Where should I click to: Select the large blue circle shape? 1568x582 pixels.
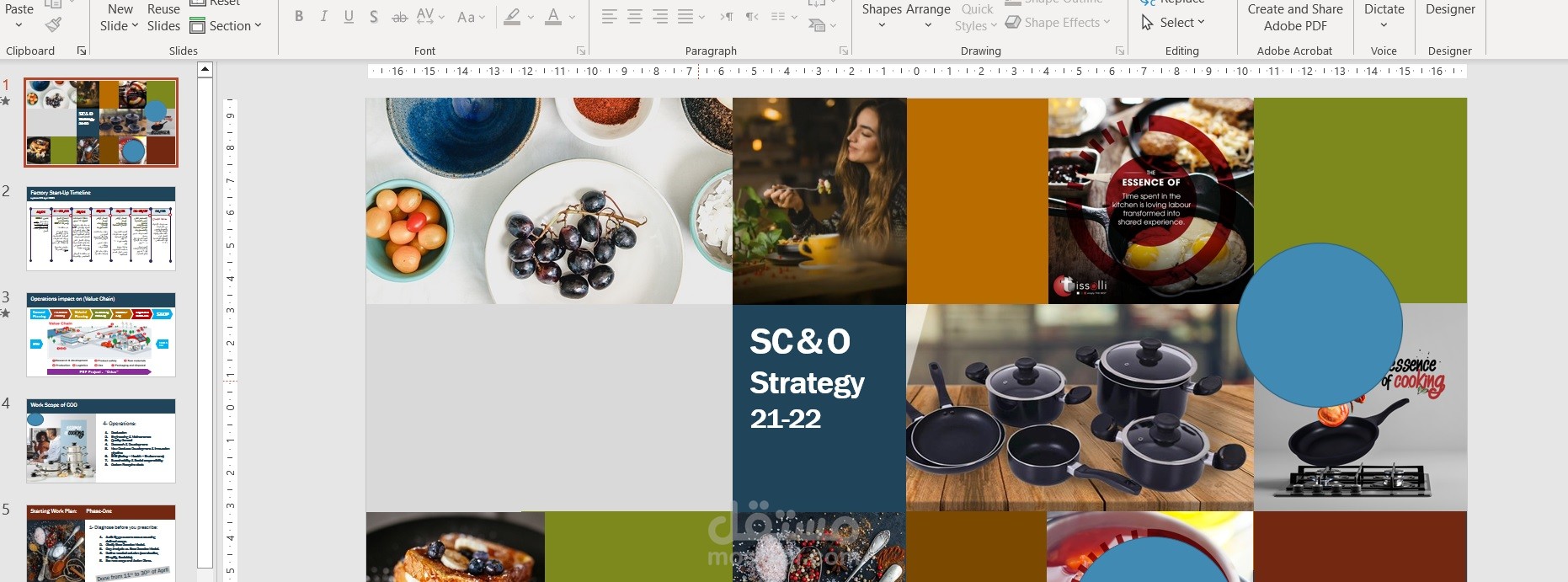click(x=1320, y=325)
